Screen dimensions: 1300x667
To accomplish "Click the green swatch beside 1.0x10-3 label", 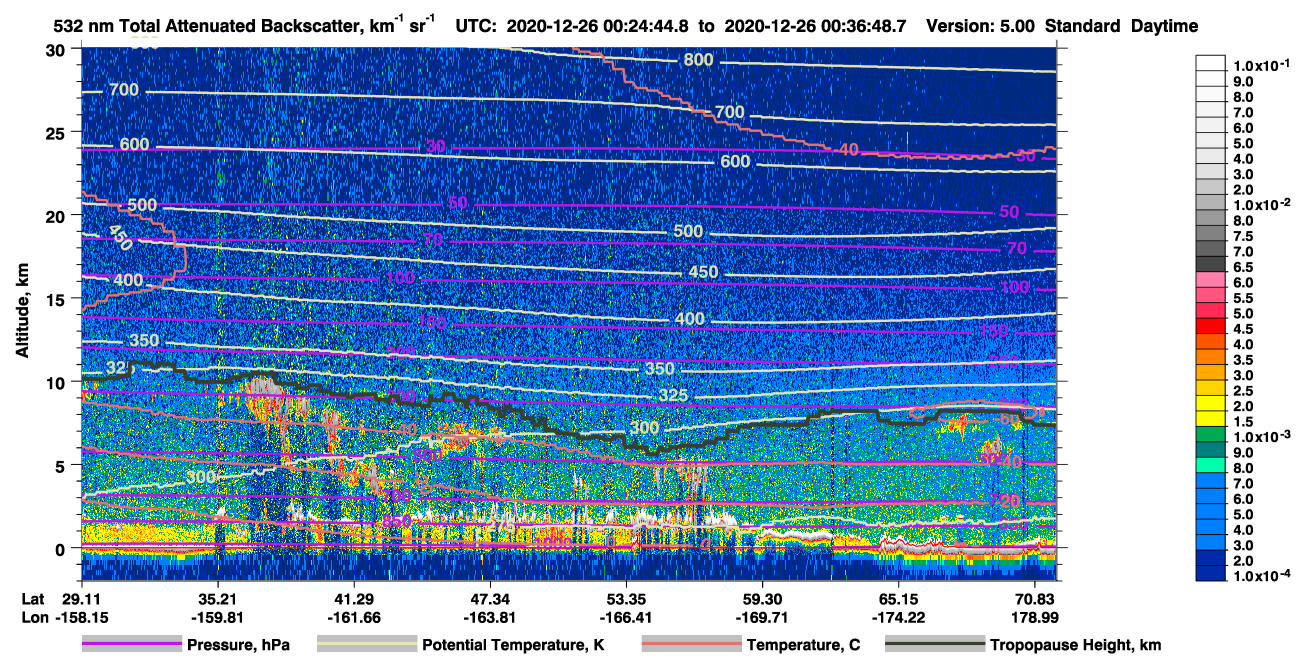I will click(x=1210, y=436).
